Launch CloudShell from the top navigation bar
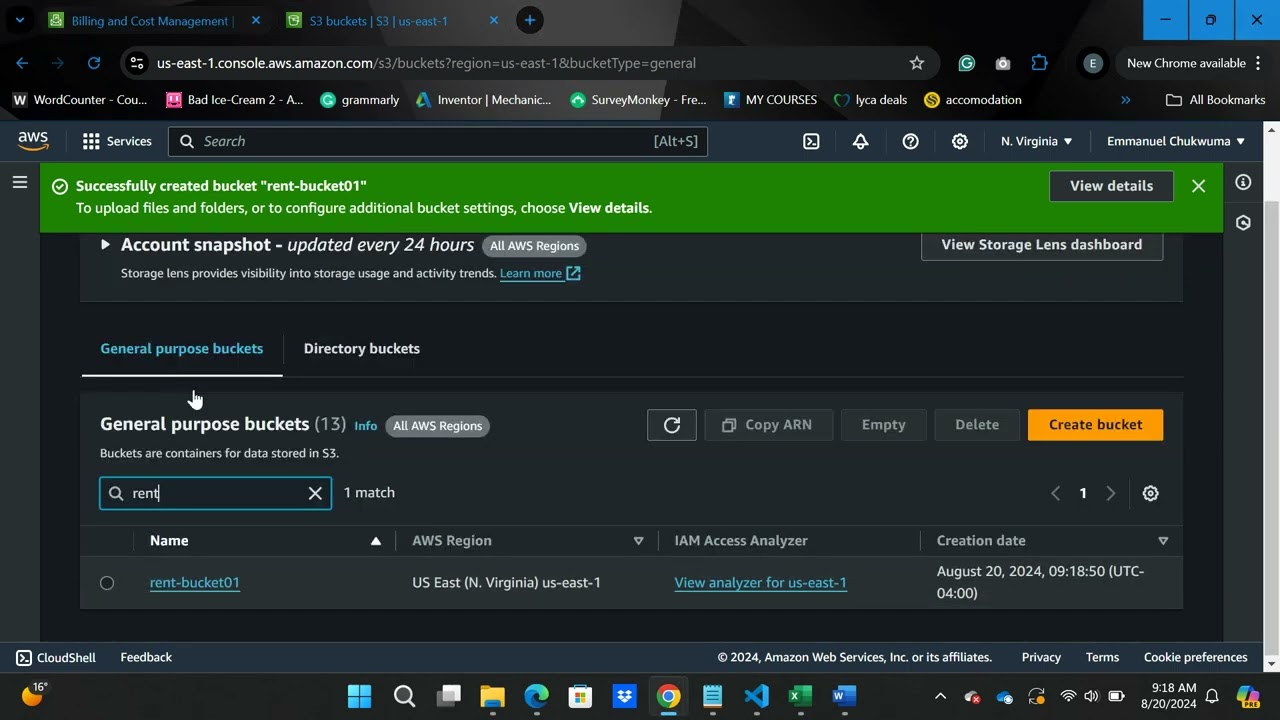The image size is (1280, 720). pos(811,141)
